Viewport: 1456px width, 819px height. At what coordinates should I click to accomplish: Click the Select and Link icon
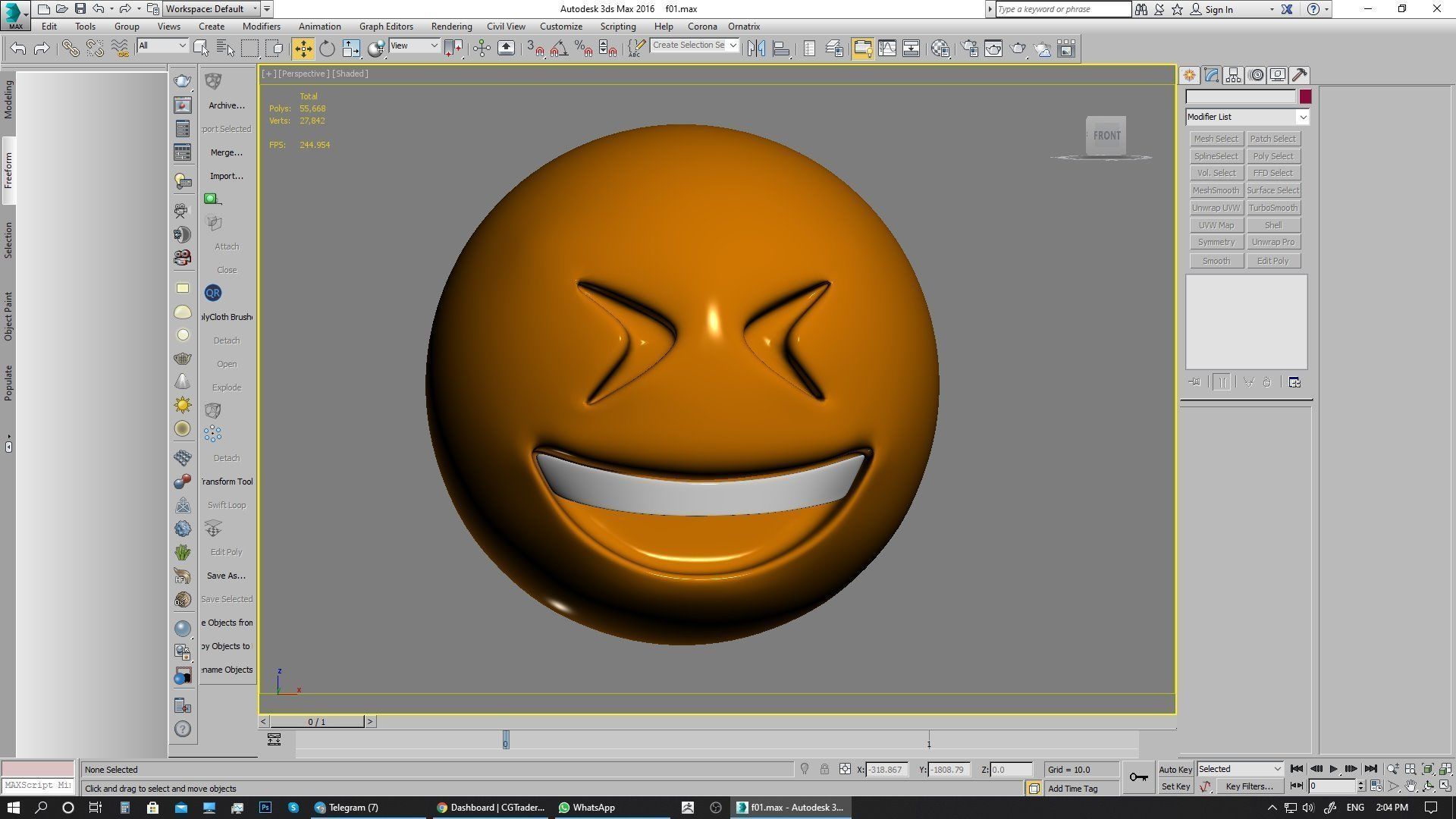click(71, 49)
